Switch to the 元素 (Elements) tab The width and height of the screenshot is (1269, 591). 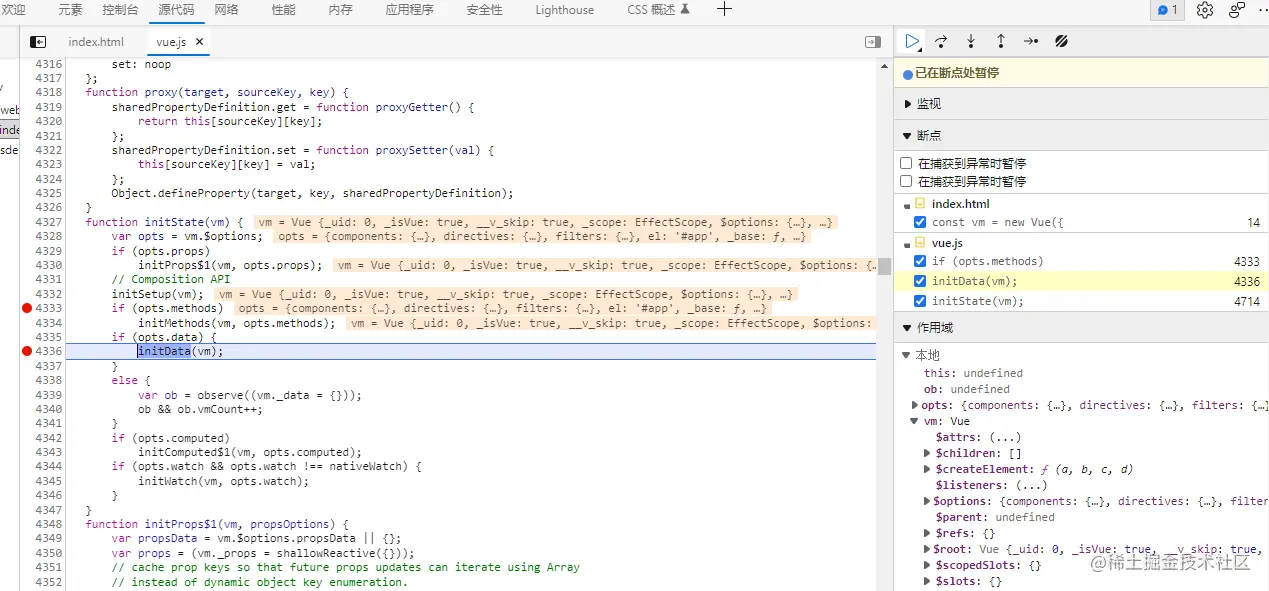coord(70,10)
